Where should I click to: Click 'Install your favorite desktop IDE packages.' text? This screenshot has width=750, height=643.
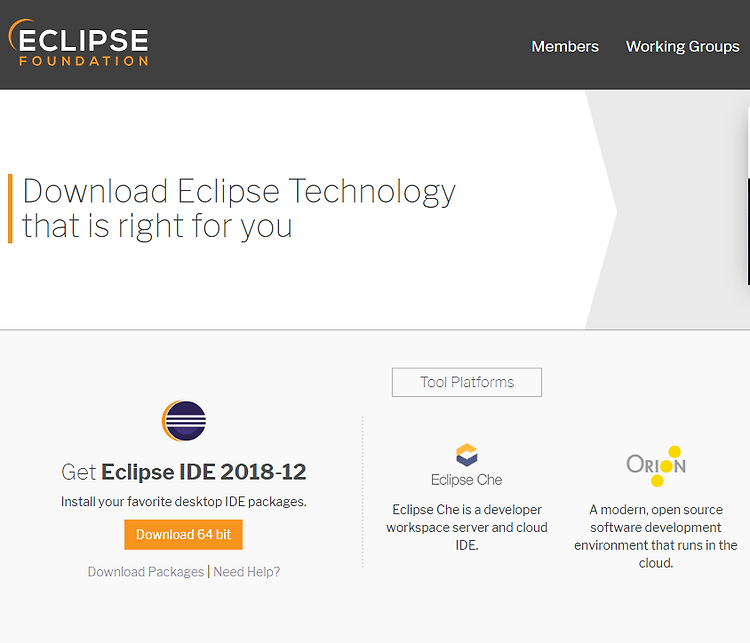pyautogui.click(x=184, y=501)
